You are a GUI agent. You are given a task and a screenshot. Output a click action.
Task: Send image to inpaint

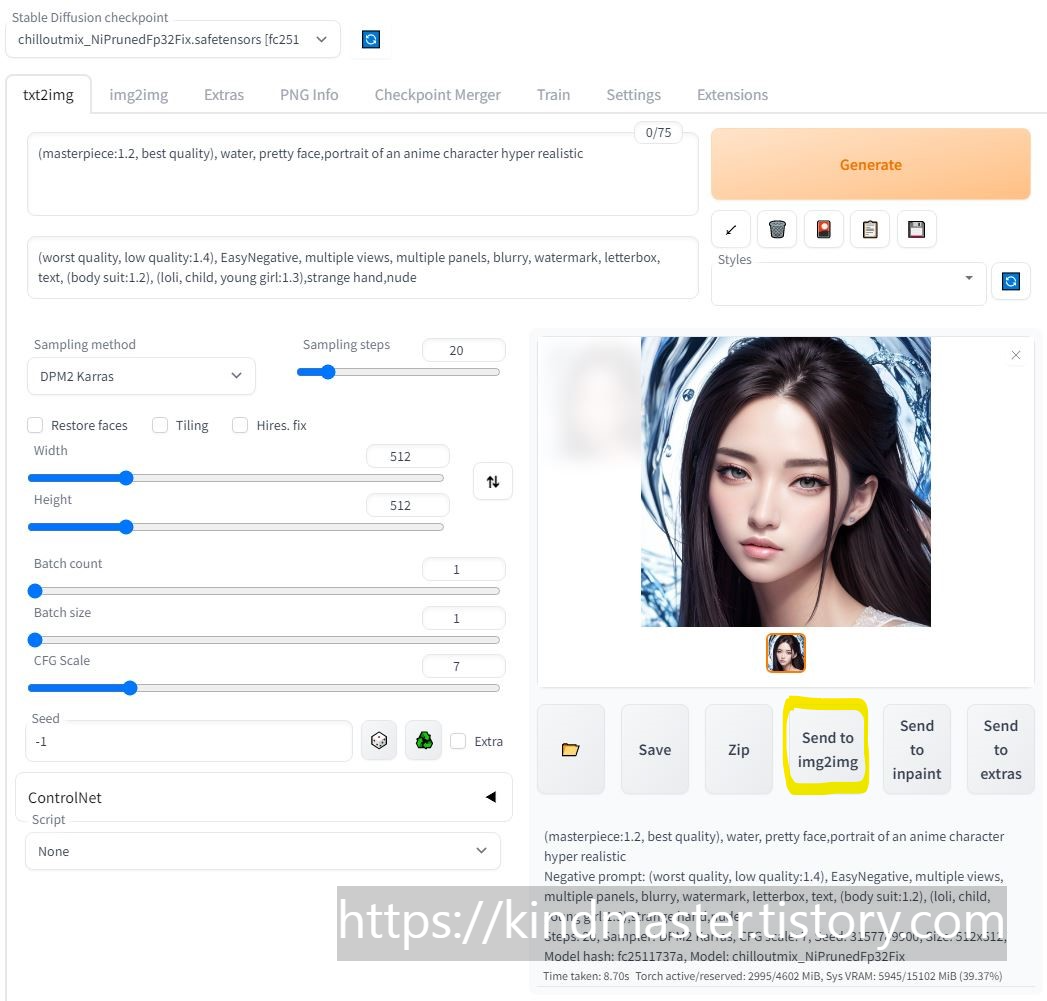point(917,749)
